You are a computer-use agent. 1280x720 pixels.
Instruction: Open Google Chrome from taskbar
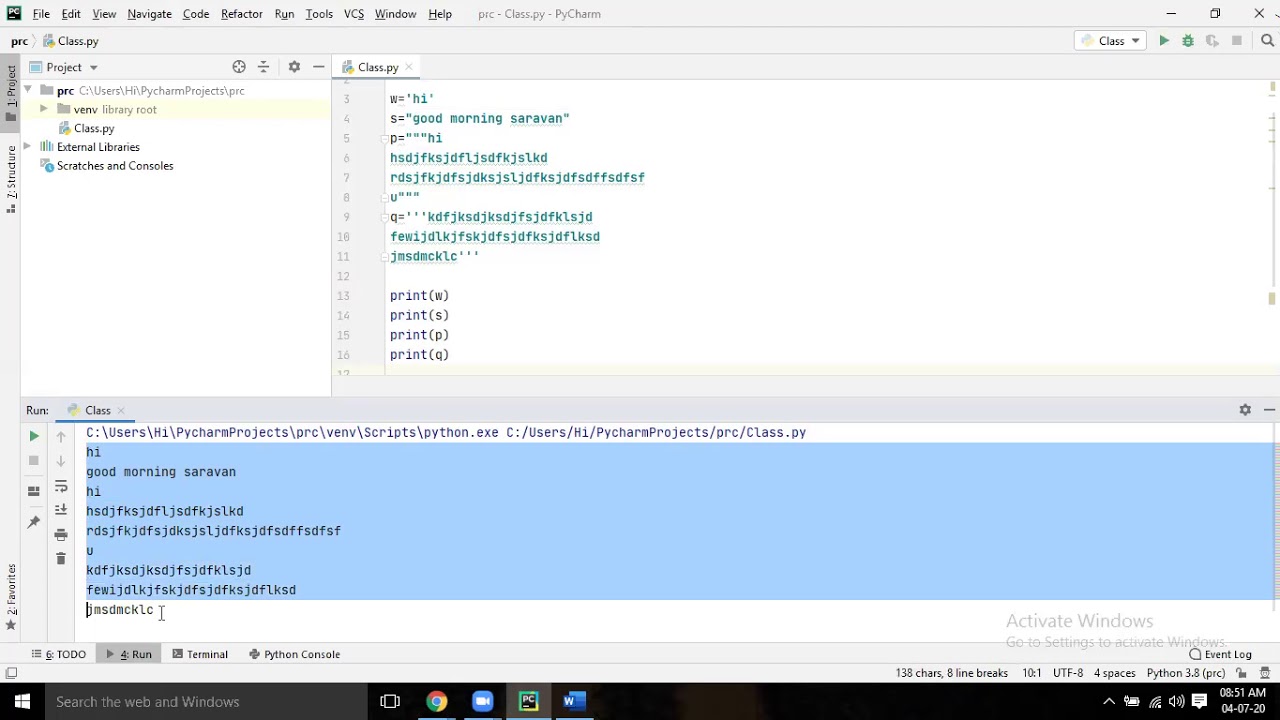[x=436, y=701]
